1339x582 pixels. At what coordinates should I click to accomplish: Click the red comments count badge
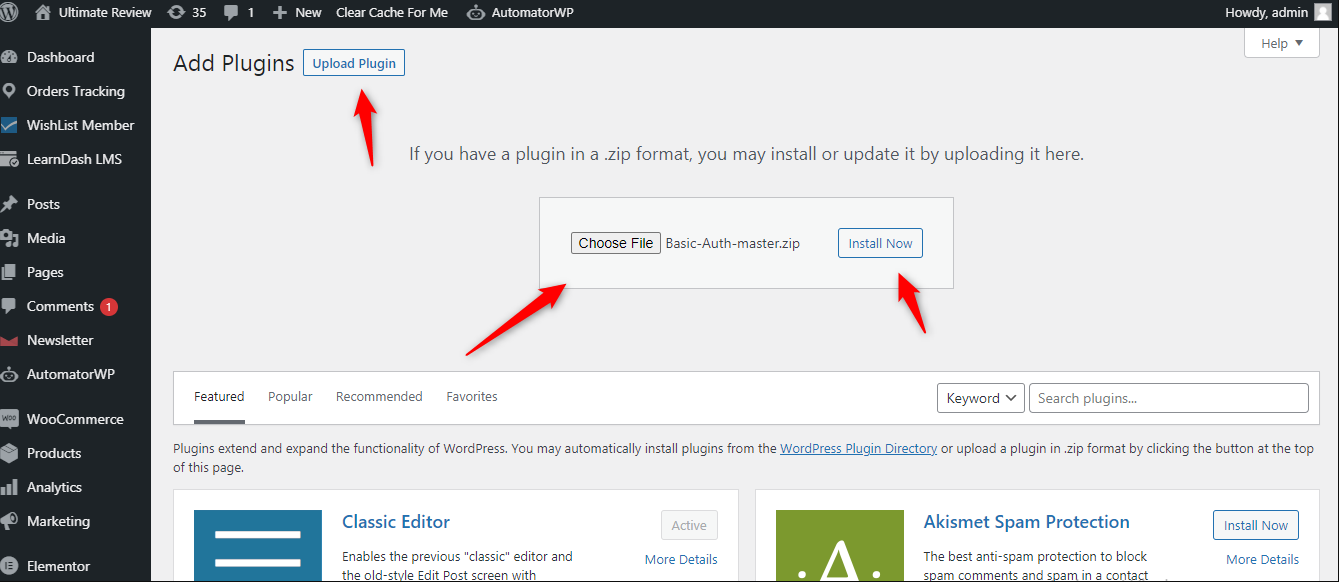pyautogui.click(x=109, y=306)
